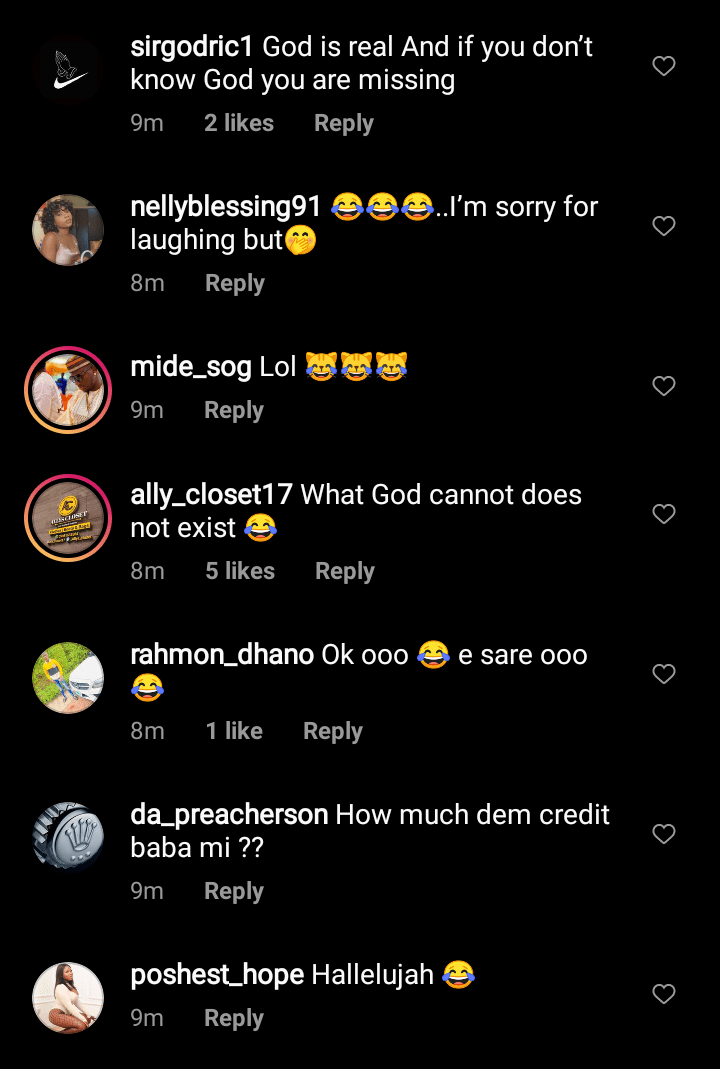Viewport: 720px width, 1069px height.
Task: Tap heart beside nellyblessing91's comment
Action: [x=664, y=226]
